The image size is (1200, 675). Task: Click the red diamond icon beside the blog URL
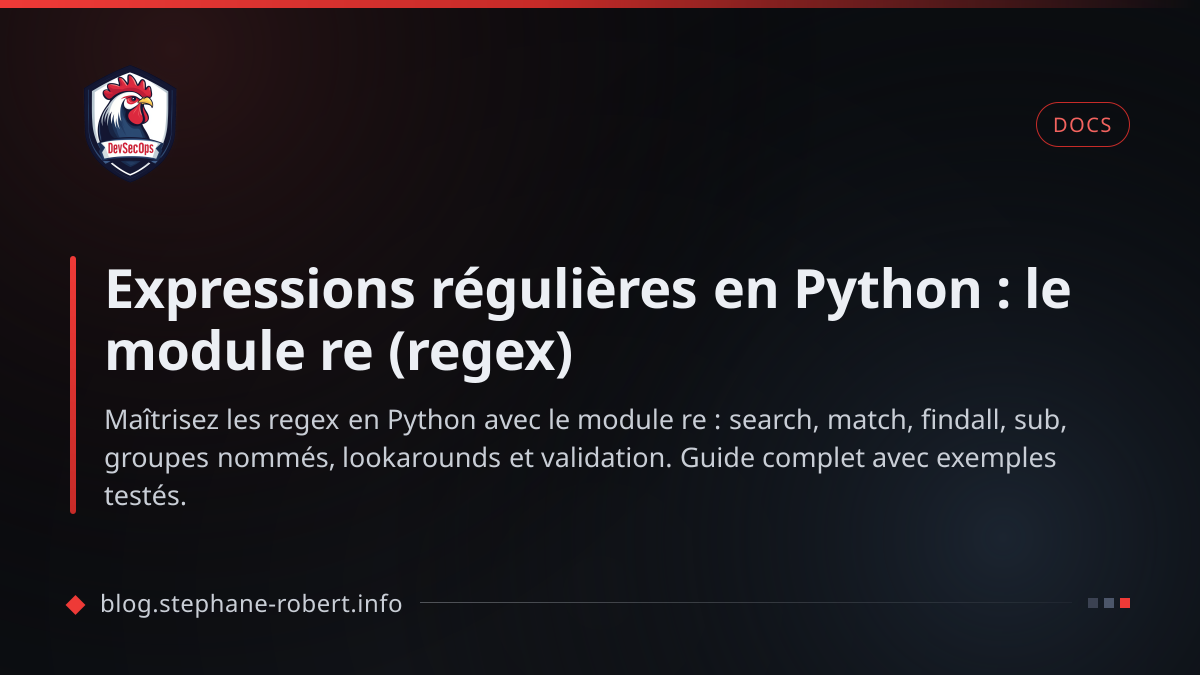pos(75,603)
